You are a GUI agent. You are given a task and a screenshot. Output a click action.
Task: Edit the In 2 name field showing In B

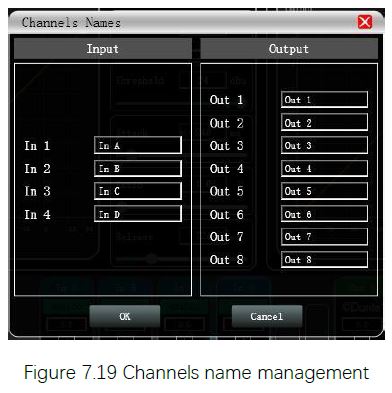click(138, 168)
